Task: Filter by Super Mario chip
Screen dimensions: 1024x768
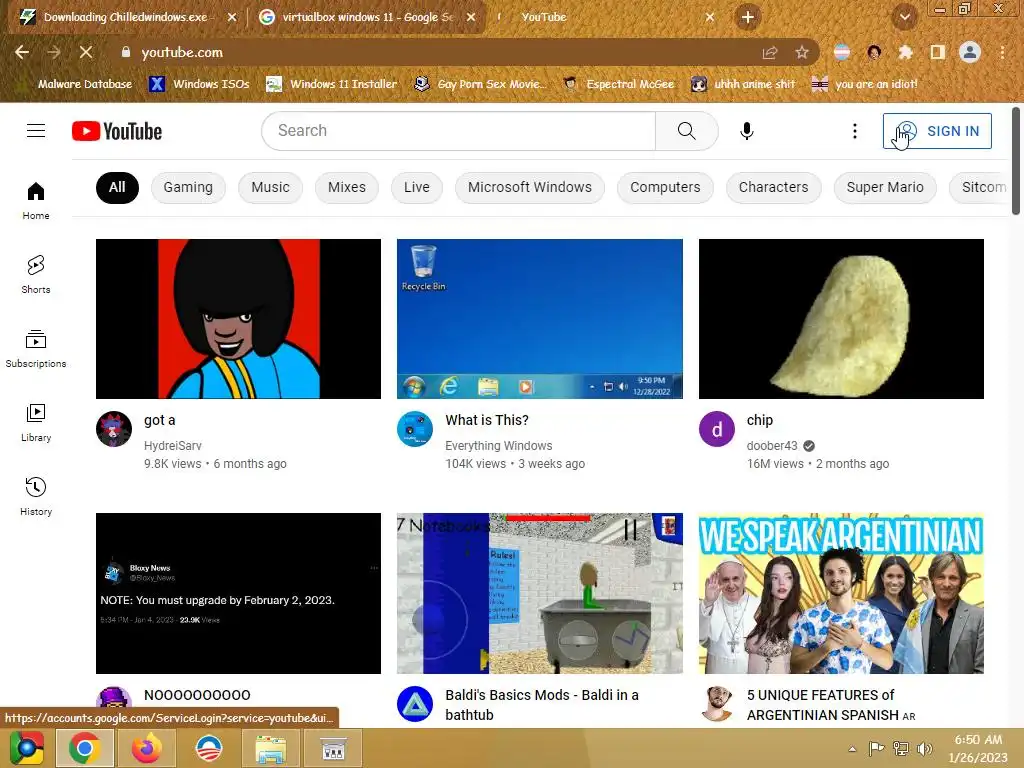Action: point(885,187)
